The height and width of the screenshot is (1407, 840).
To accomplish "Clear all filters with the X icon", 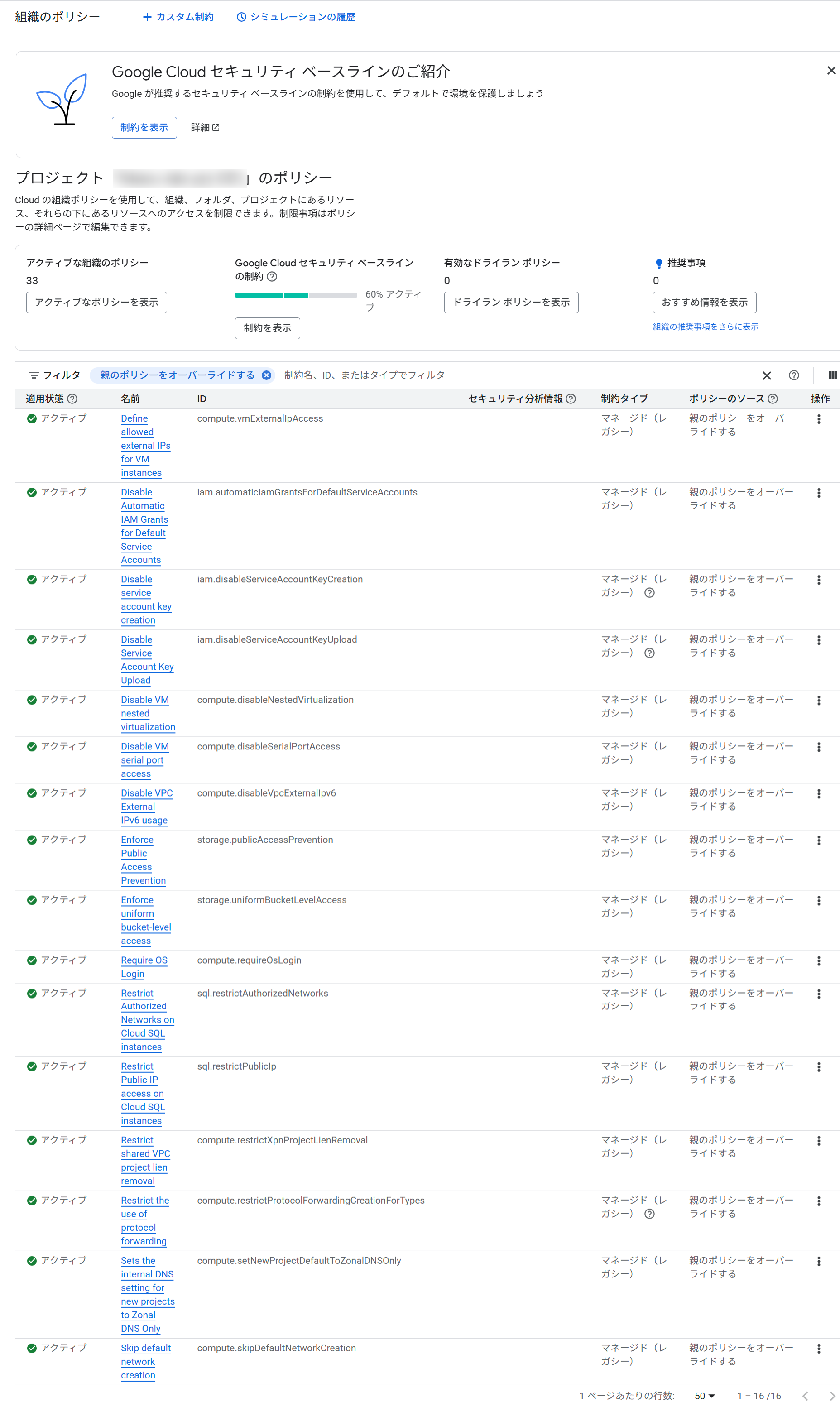I will [x=766, y=376].
